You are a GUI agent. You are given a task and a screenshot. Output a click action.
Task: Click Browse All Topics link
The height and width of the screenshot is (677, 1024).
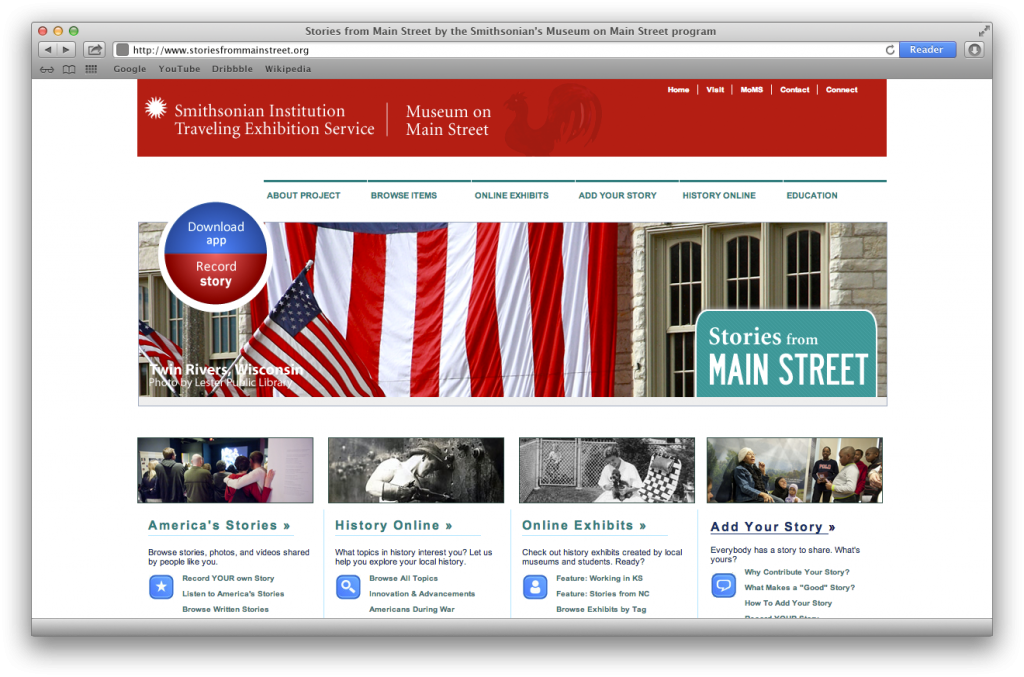(404, 578)
